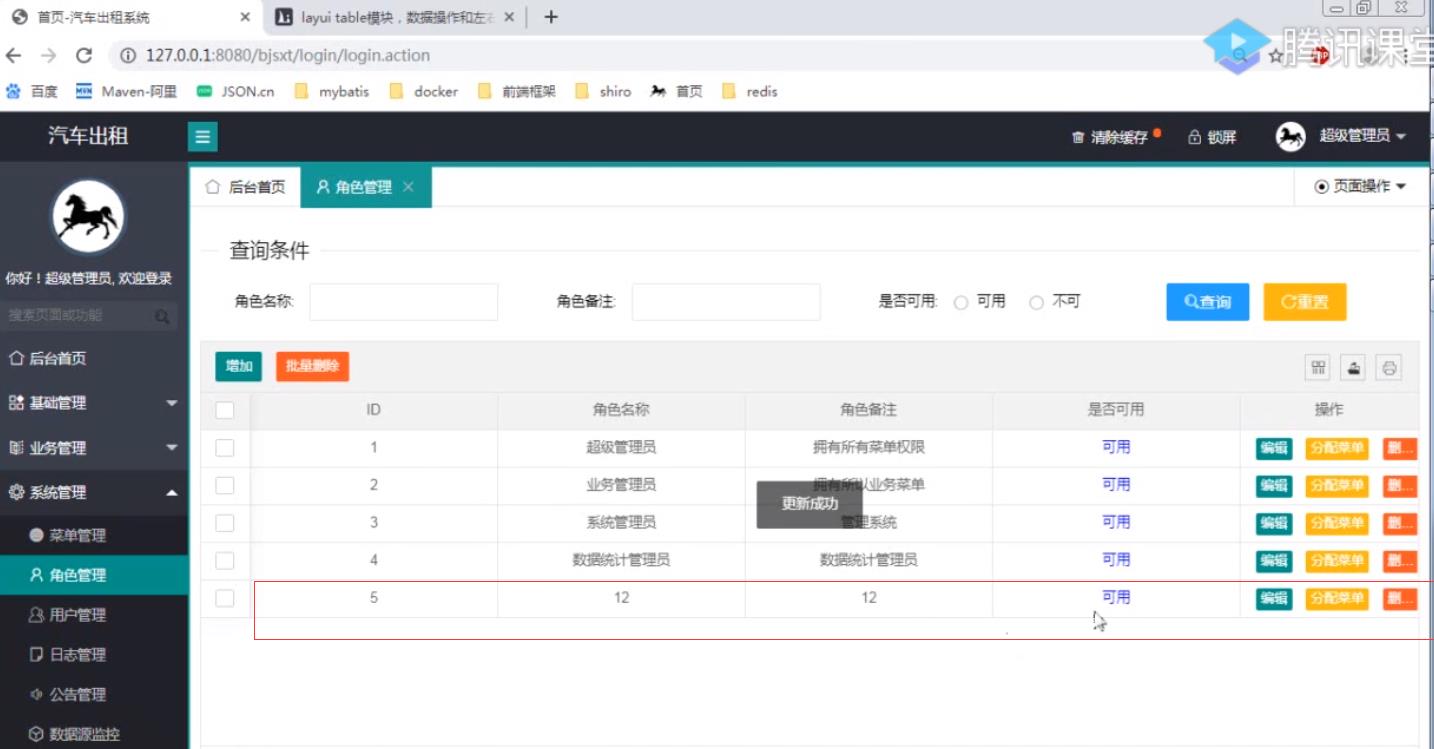Image resolution: width=1434 pixels, height=749 pixels.
Task: Open 角色管理 in the sidebar
Action: [94, 575]
